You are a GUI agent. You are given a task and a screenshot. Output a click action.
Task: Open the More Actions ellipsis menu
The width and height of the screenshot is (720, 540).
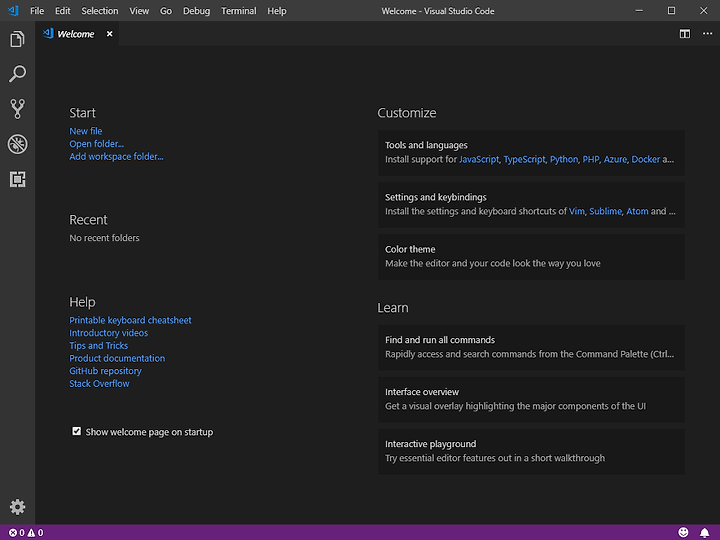pos(707,34)
